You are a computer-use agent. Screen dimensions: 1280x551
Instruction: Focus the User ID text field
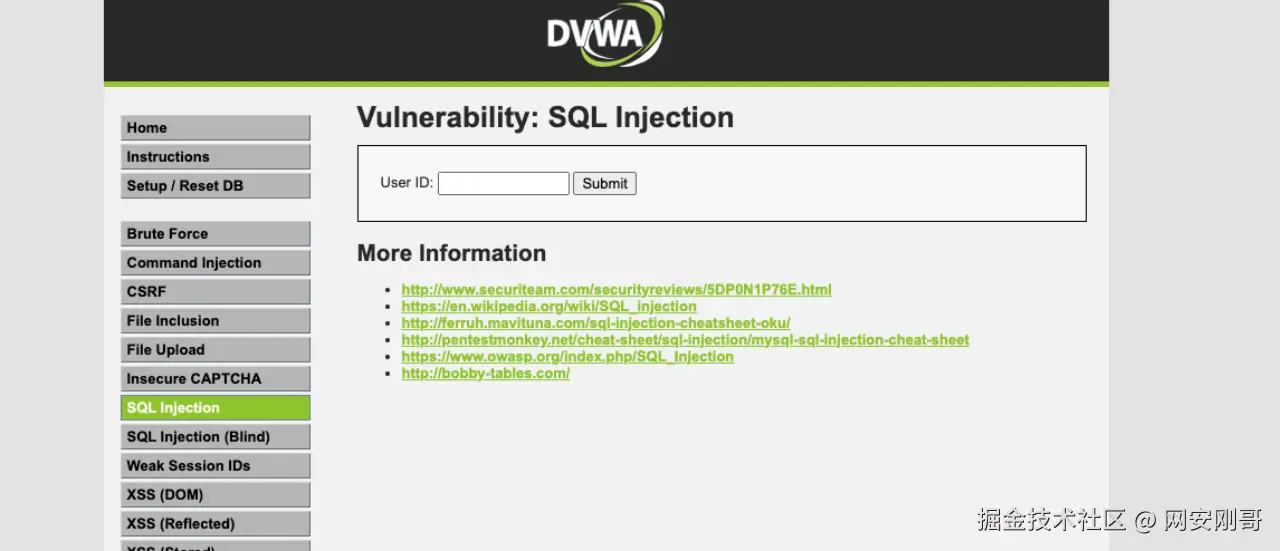[503, 183]
